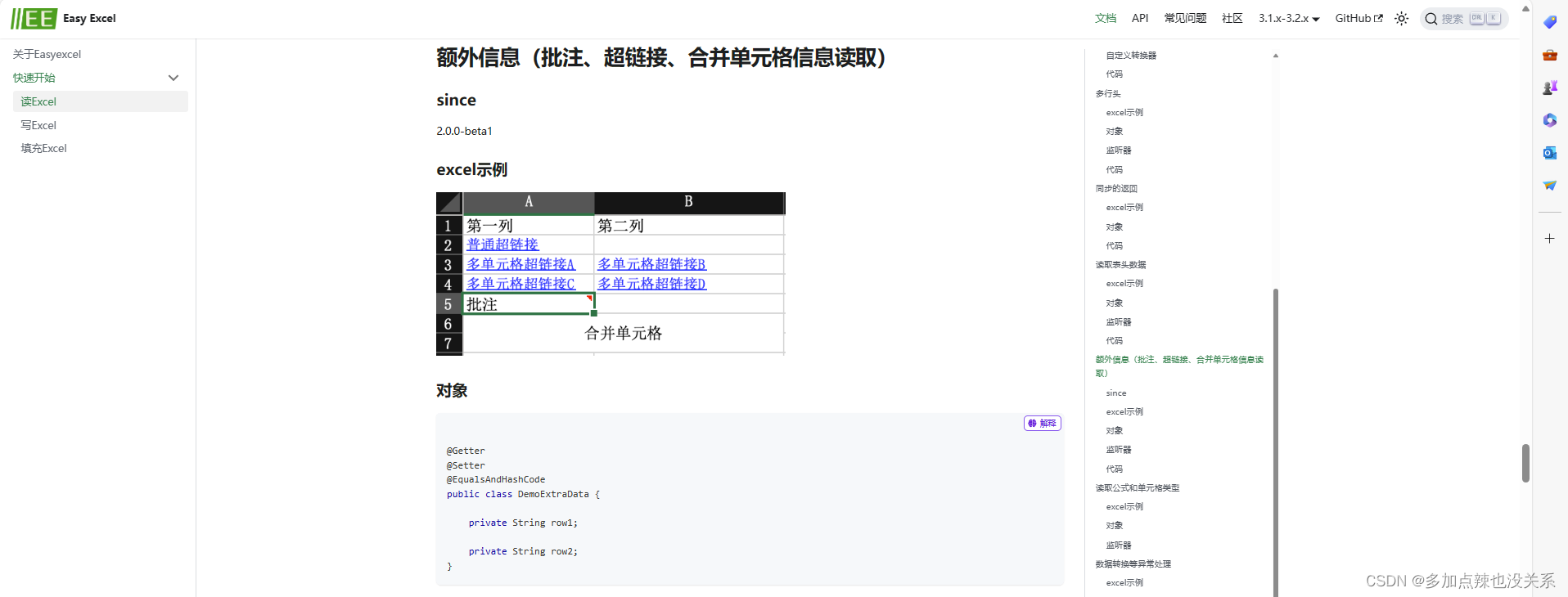
Task: Click the 'private String row1;' code line
Action: 523,523
